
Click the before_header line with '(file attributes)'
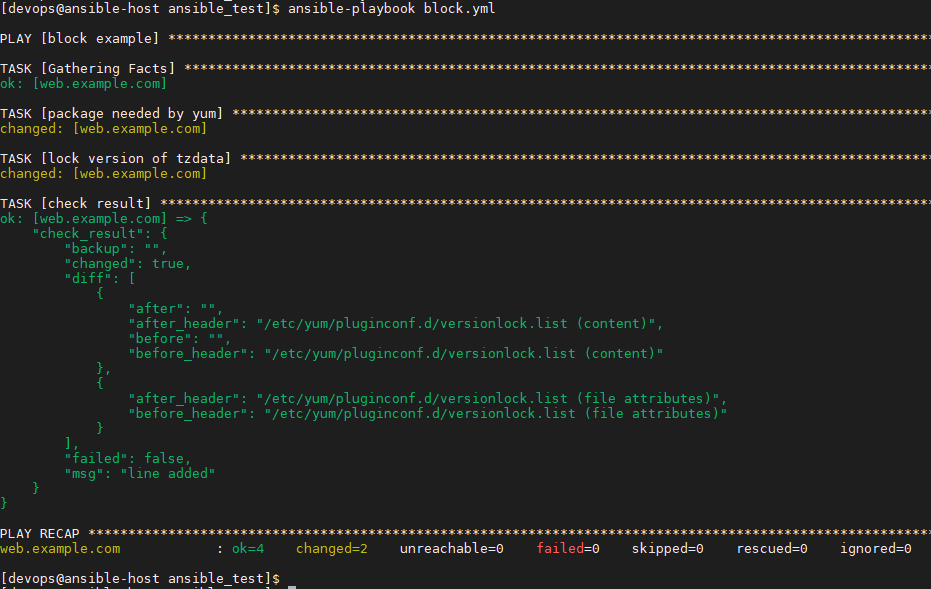pyautogui.click(x=428, y=414)
